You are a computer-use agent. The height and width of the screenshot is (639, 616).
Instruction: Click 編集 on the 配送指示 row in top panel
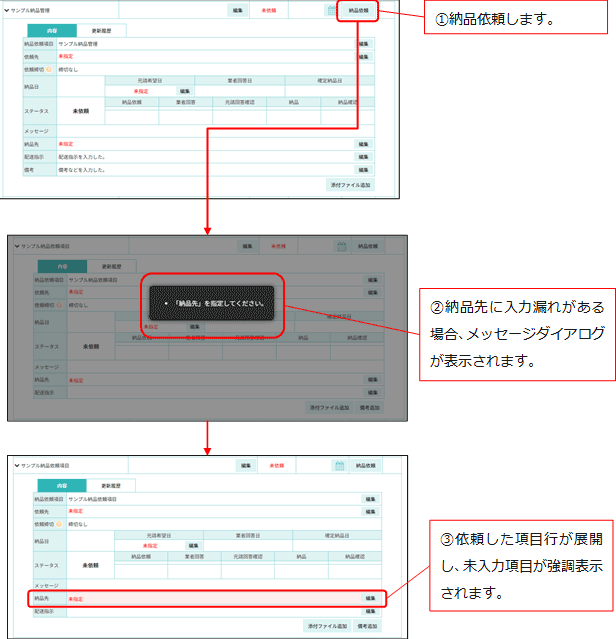pyautogui.click(x=362, y=157)
